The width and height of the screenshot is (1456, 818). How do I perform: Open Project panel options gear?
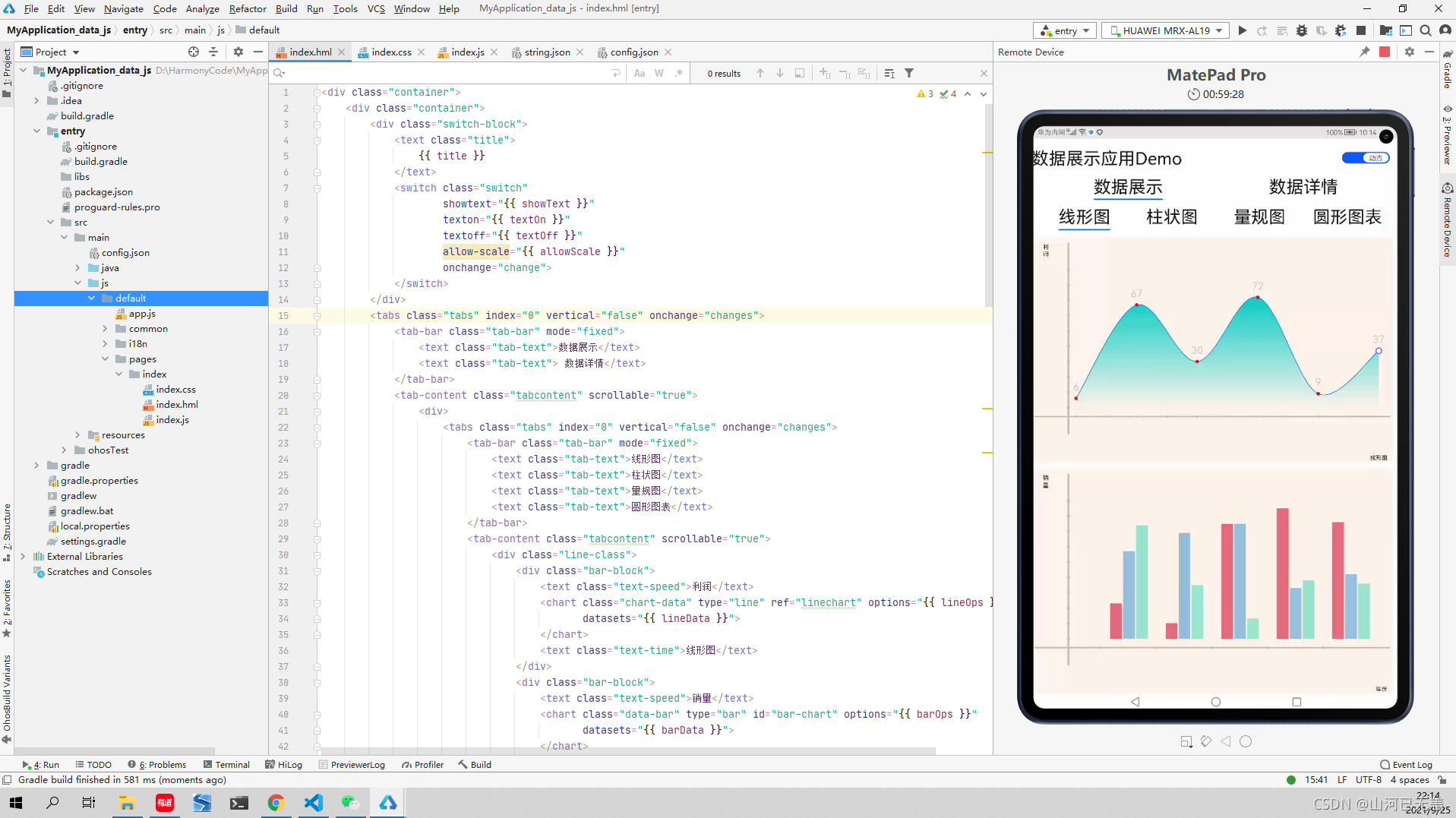point(238,52)
